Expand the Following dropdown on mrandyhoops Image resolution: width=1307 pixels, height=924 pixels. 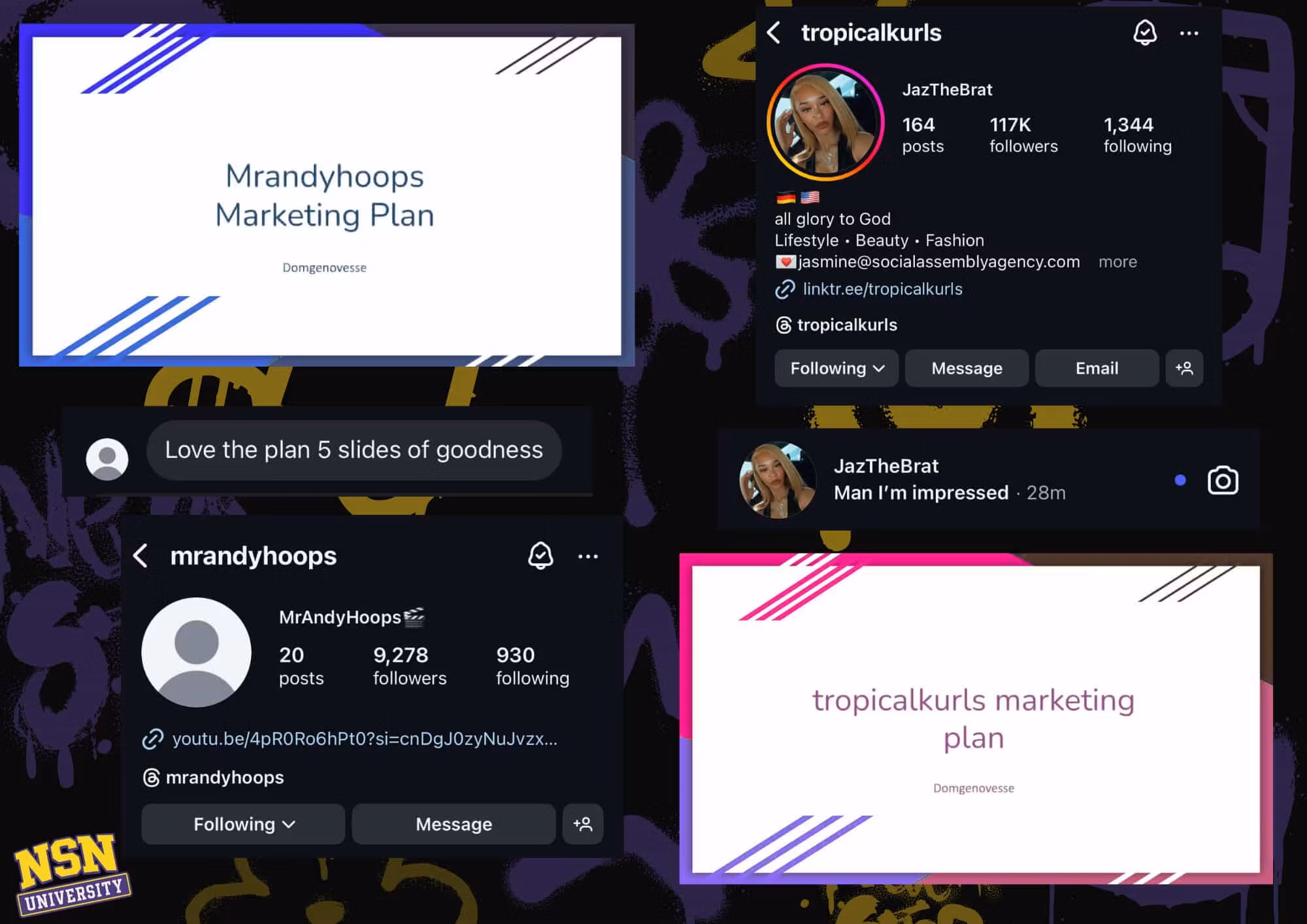[243, 824]
